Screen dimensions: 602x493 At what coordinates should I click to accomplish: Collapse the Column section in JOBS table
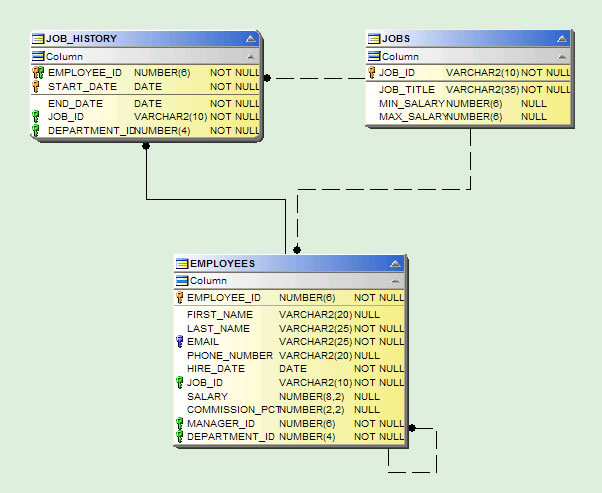(x=561, y=57)
